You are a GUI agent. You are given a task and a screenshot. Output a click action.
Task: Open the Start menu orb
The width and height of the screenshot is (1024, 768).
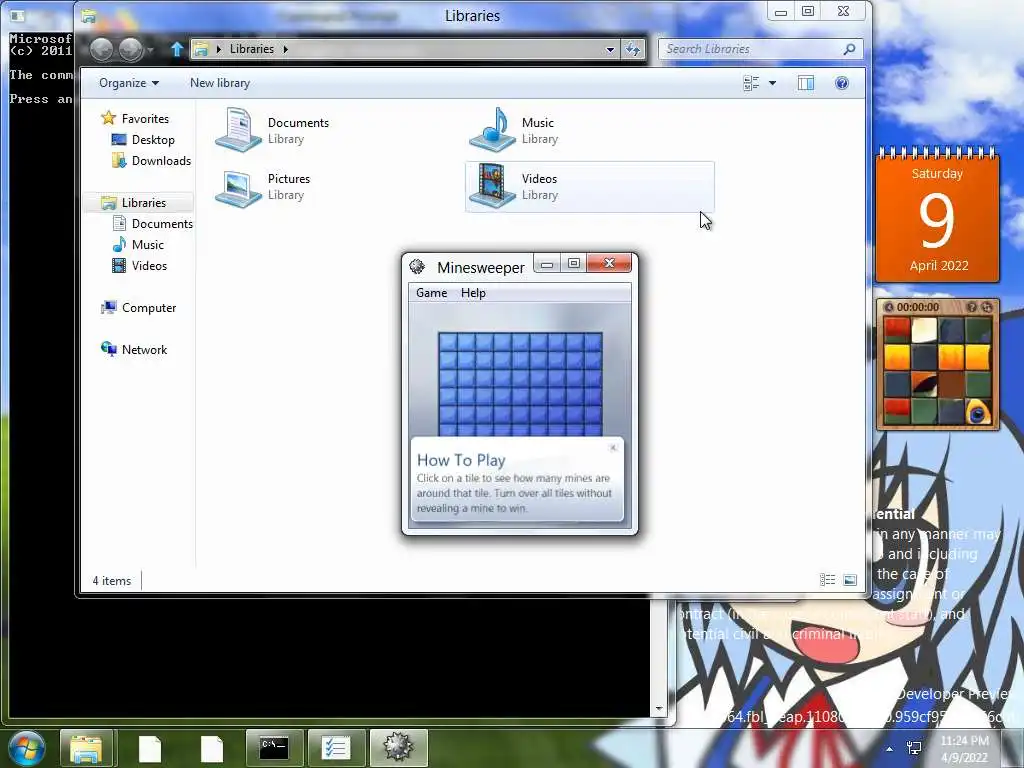27,748
